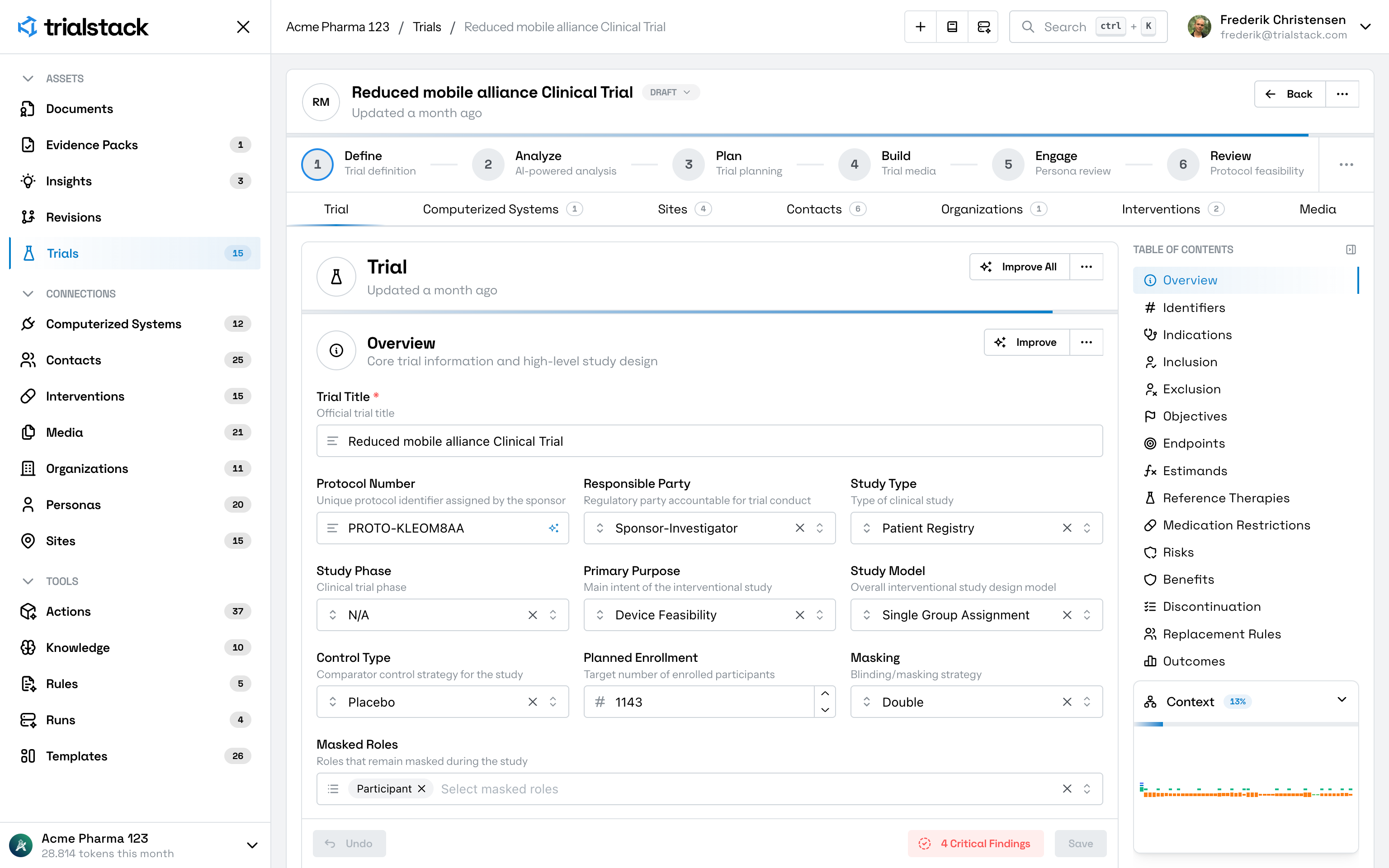
Task: Decrease Planned Enrollment with down arrow
Action: tap(825, 710)
